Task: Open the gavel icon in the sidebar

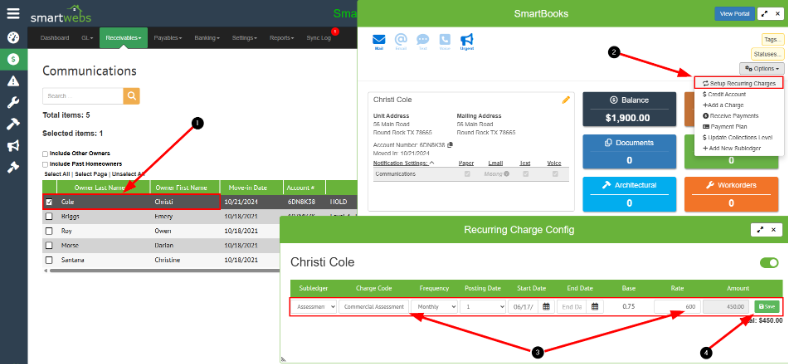Action: click(x=13, y=167)
